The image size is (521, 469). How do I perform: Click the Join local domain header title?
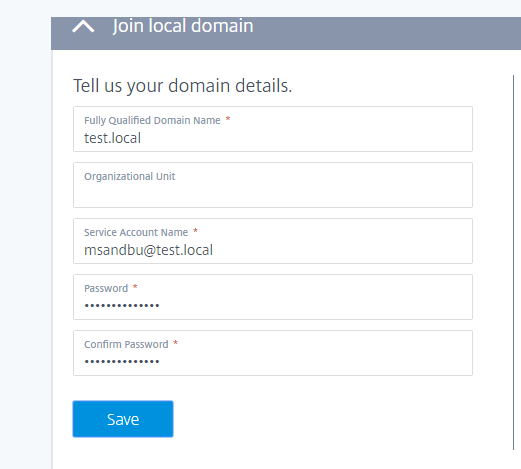[183, 26]
